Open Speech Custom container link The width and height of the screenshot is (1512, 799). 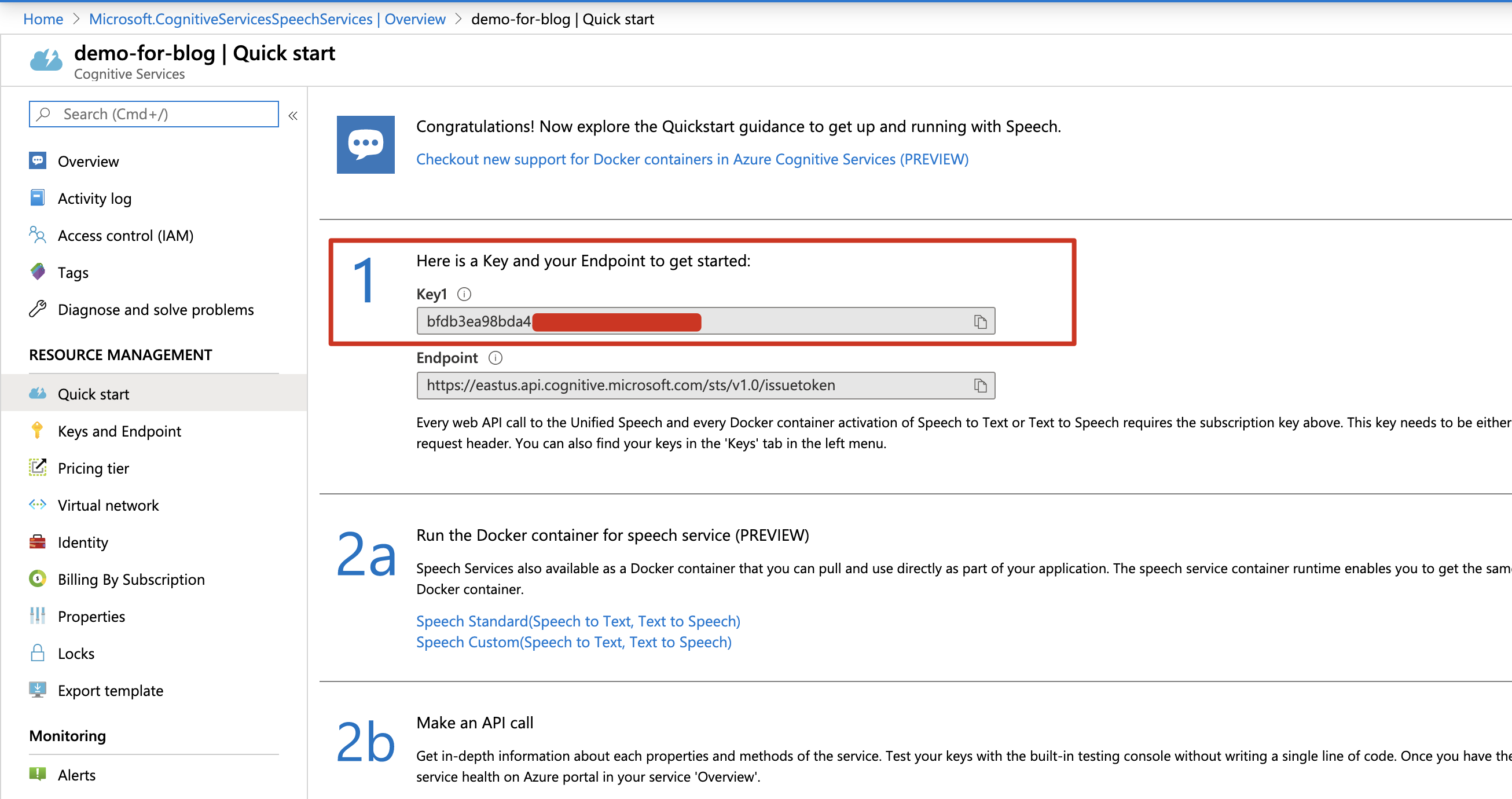(574, 642)
